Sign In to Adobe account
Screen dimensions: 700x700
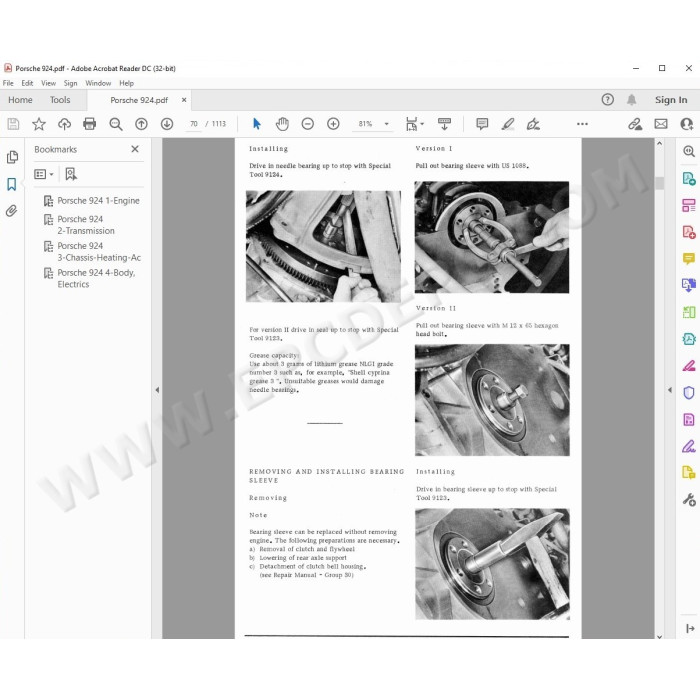671,100
